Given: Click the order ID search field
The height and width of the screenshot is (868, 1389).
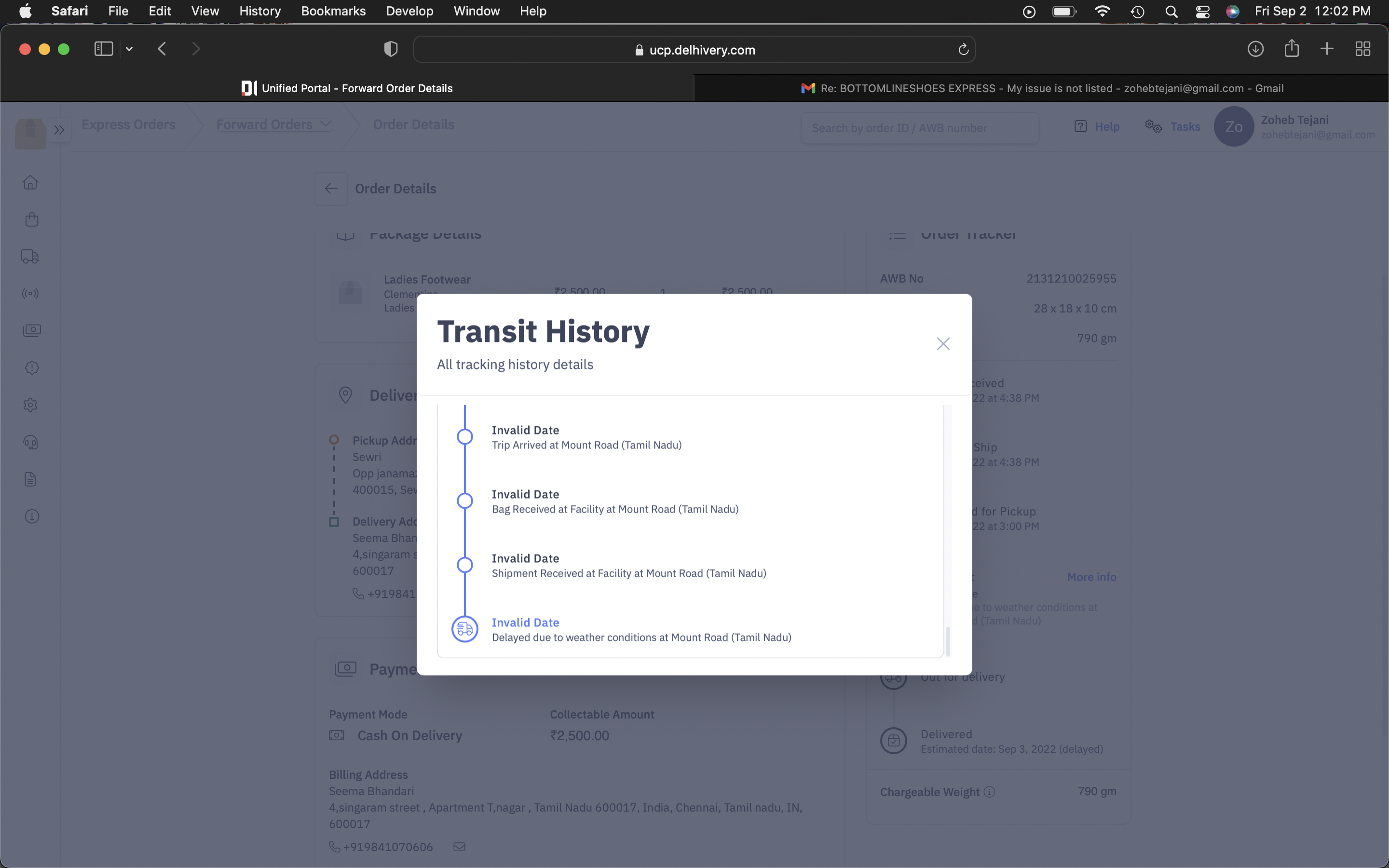Looking at the screenshot, I should [919, 128].
